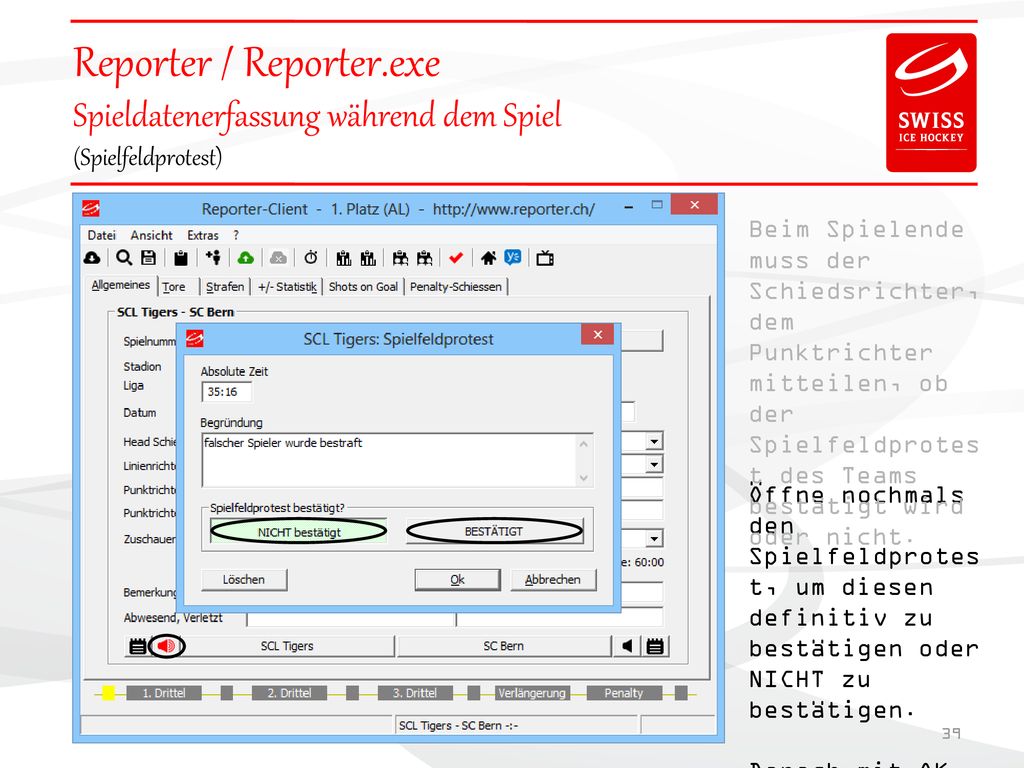
Task: Click the SC Bern team button
Action: click(504, 646)
